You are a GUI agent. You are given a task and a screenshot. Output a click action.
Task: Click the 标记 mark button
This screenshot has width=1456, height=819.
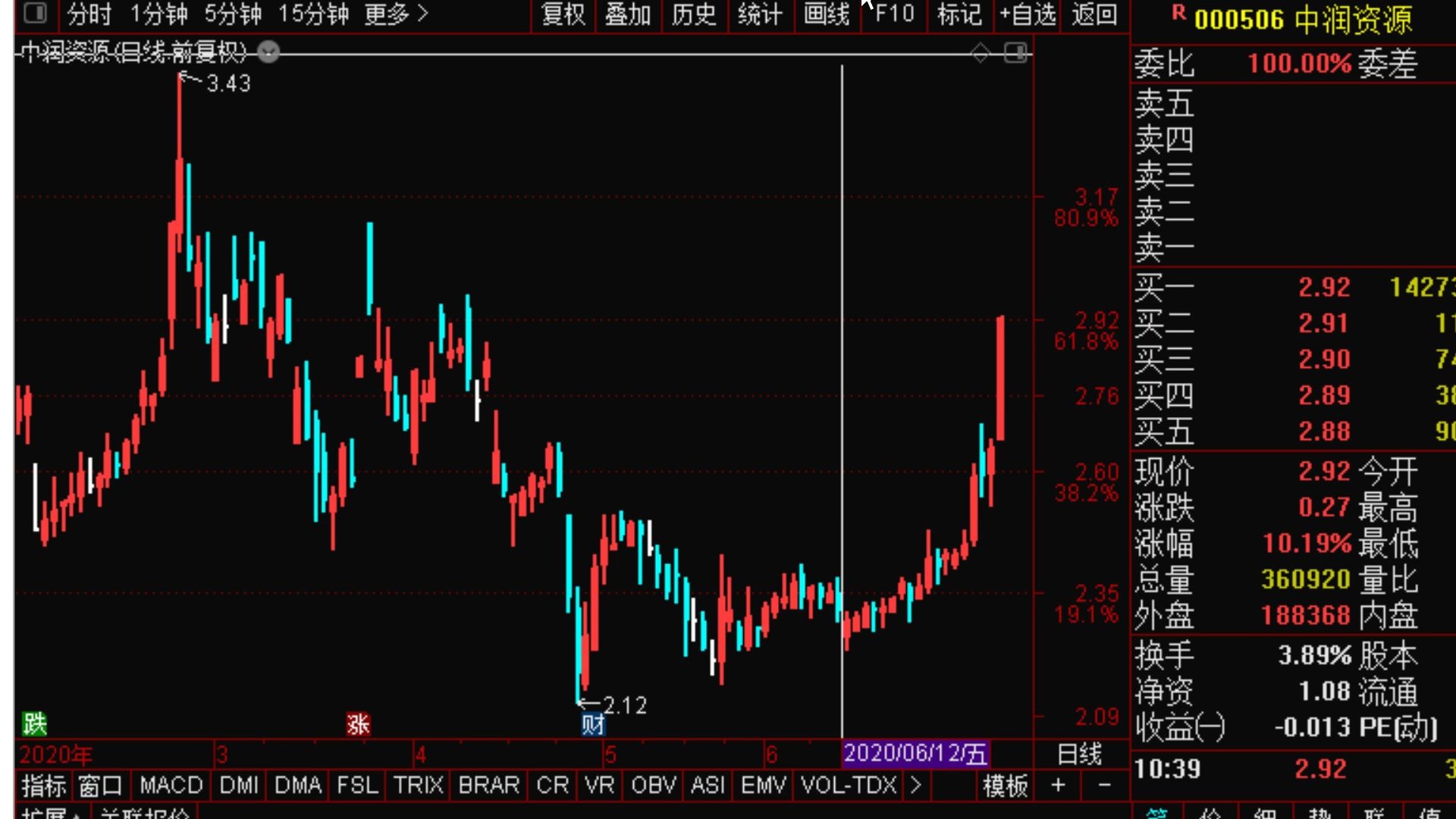pyautogui.click(x=959, y=14)
